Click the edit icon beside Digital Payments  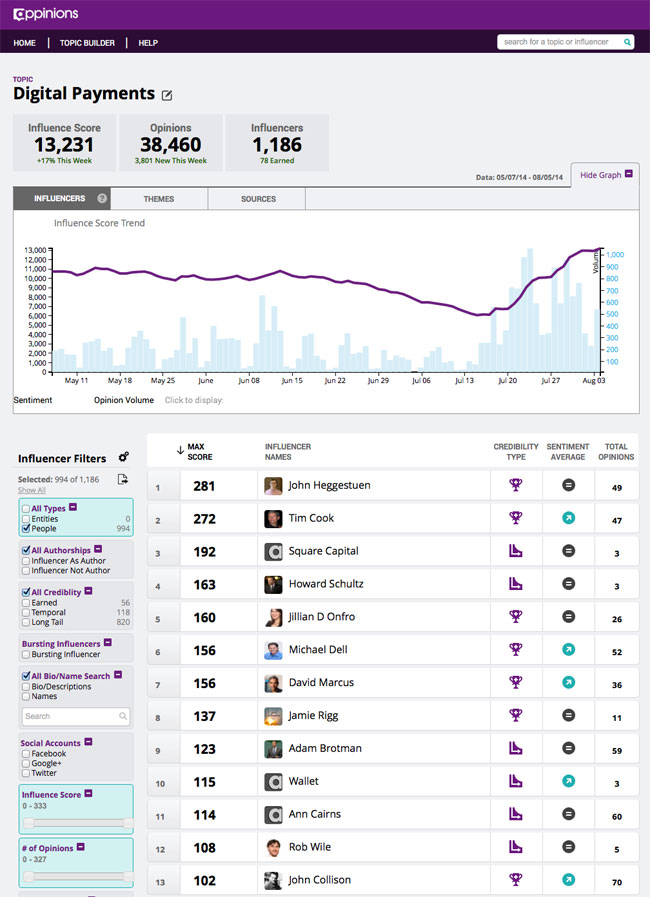pos(167,95)
